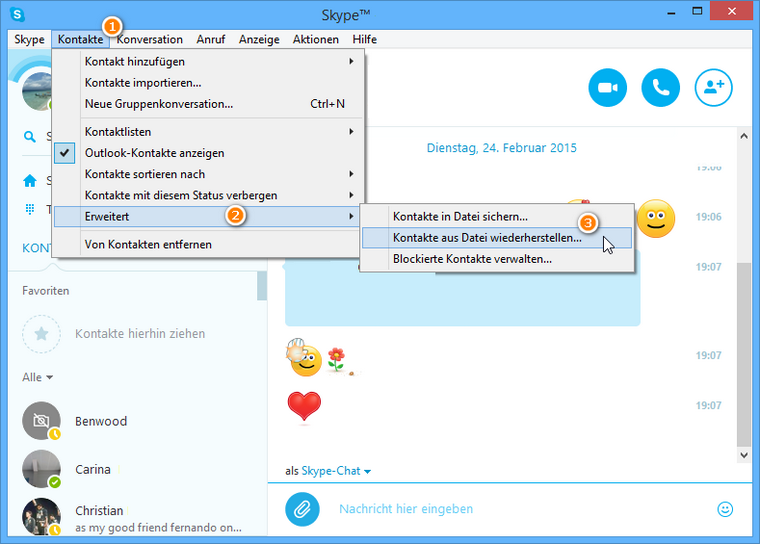760x544 pixels.
Task: Click Benwood's avatar picture
Action: coord(41,421)
